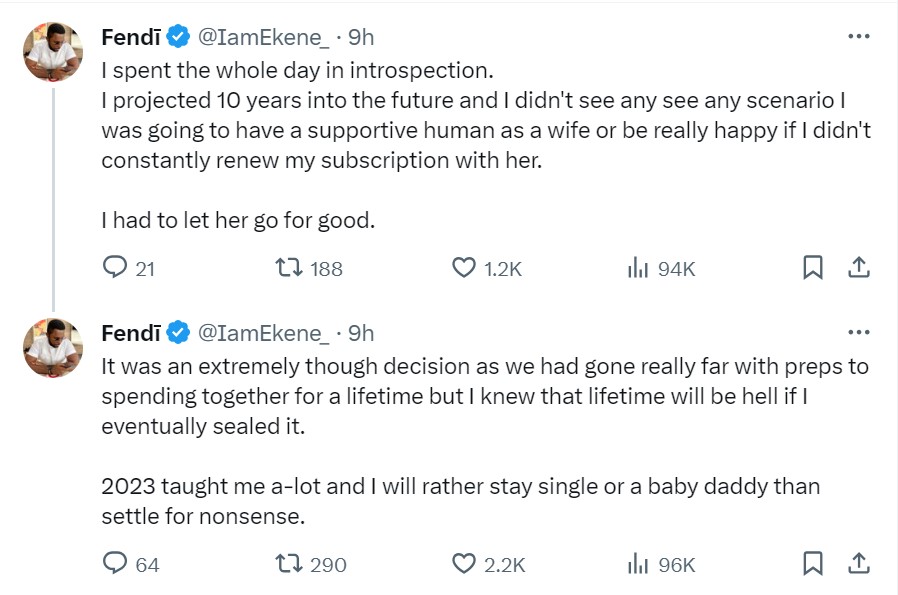Repost the second tweet with 290 reposts

pos(285,564)
